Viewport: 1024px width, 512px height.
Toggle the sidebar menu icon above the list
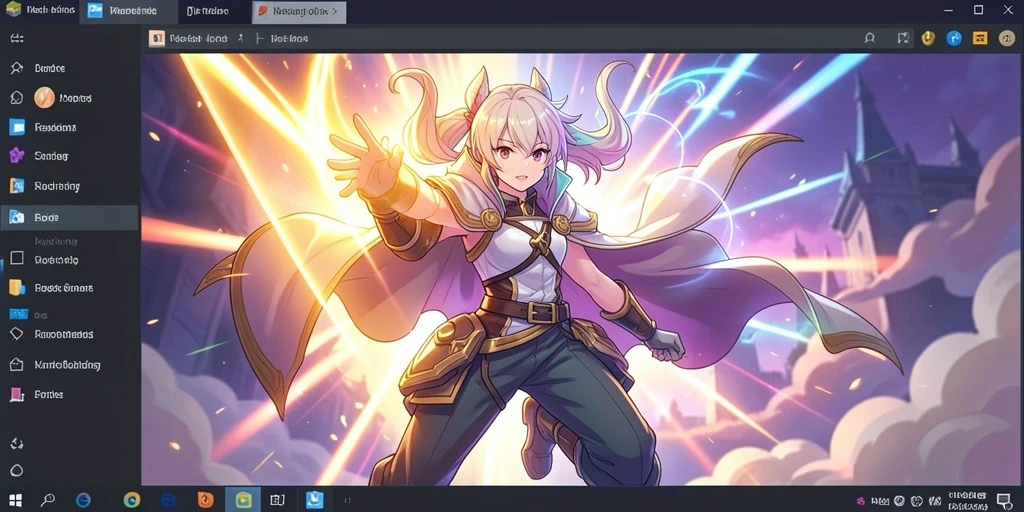tap(17, 39)
